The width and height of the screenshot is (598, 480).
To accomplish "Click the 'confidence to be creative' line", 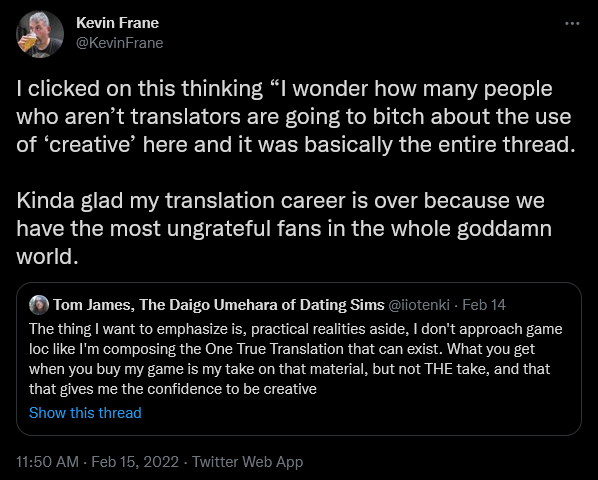I will tap(173, 389).
